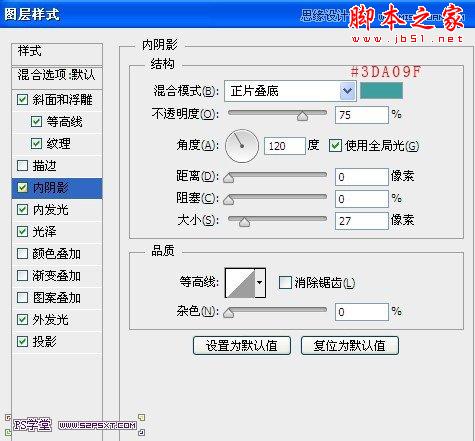This screenshot has height=441, width=475.
Task: Click the 杂色 slider handle
Action: point(228,313)
